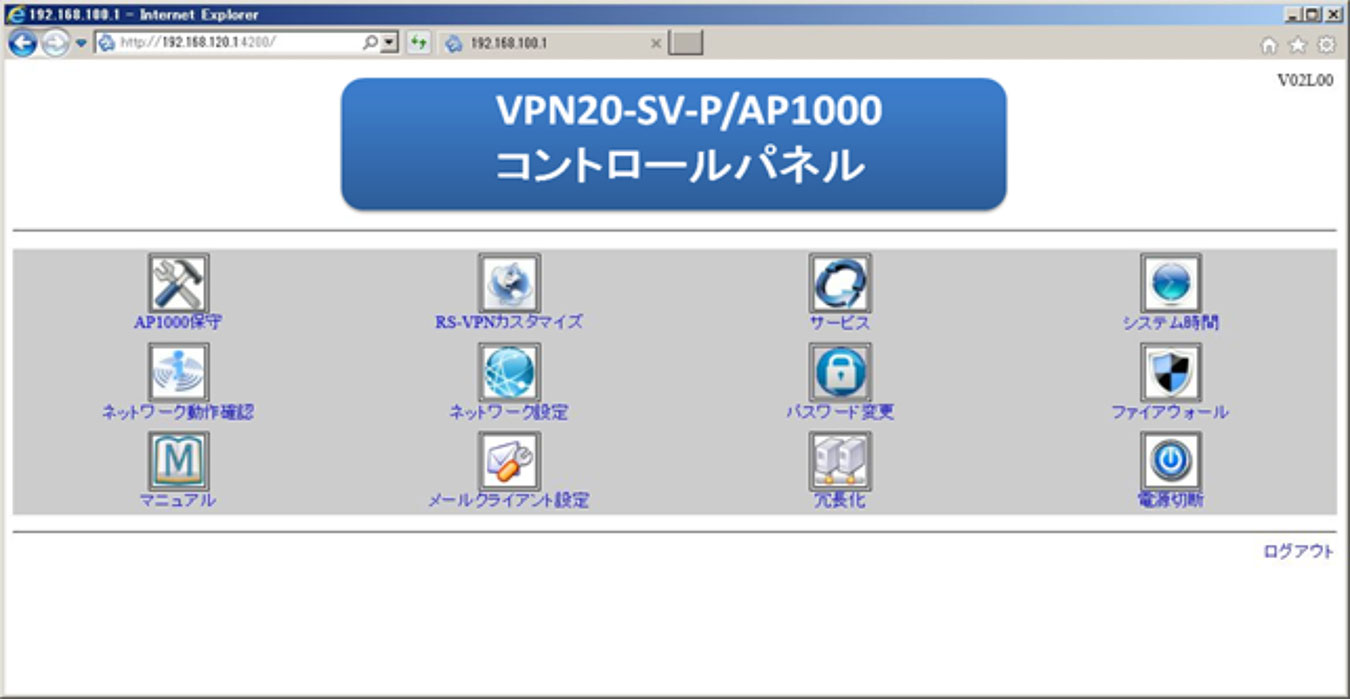Open the RS-VPNカスタマイズ icon
The width and height of the screenshot is (1350, 699).
(x=509, y=283)
